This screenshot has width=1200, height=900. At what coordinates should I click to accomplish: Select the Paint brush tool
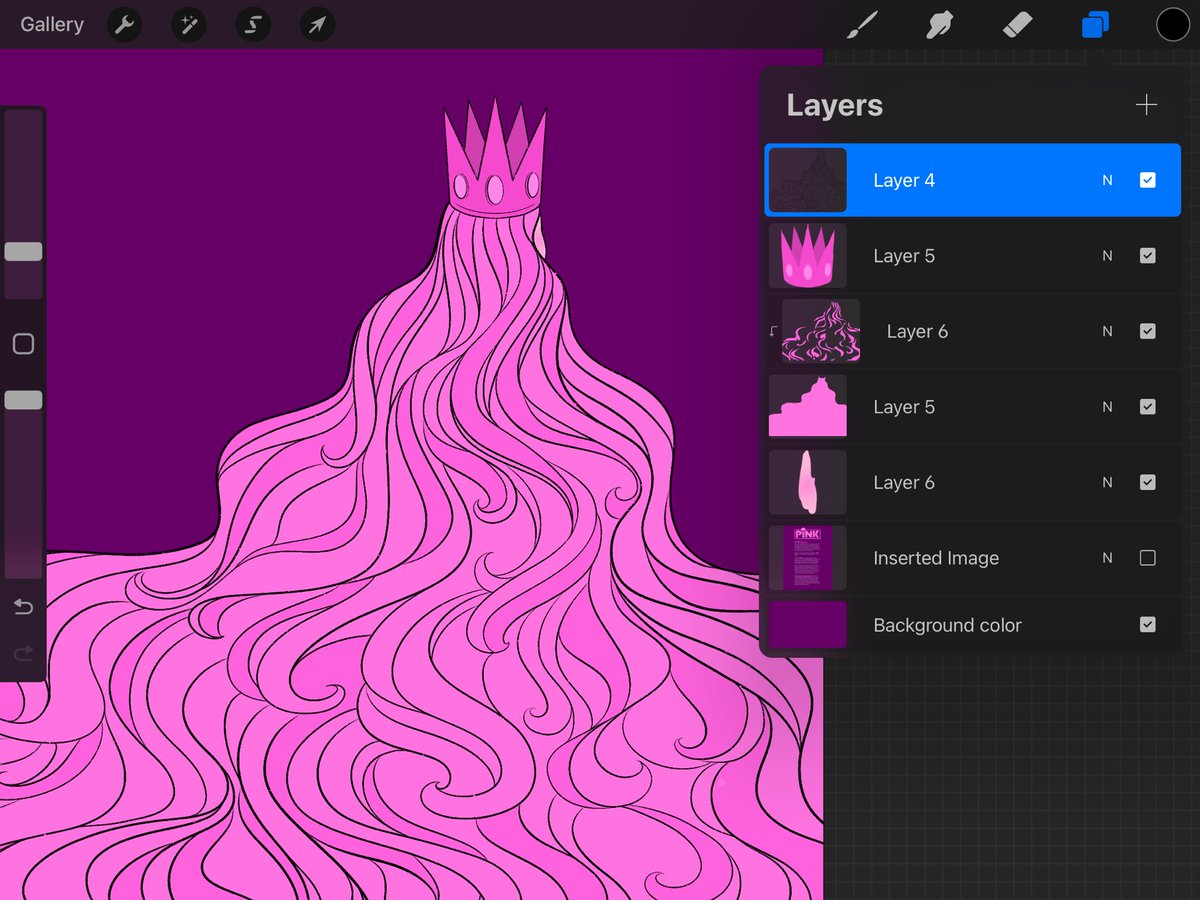click(860, 24)
